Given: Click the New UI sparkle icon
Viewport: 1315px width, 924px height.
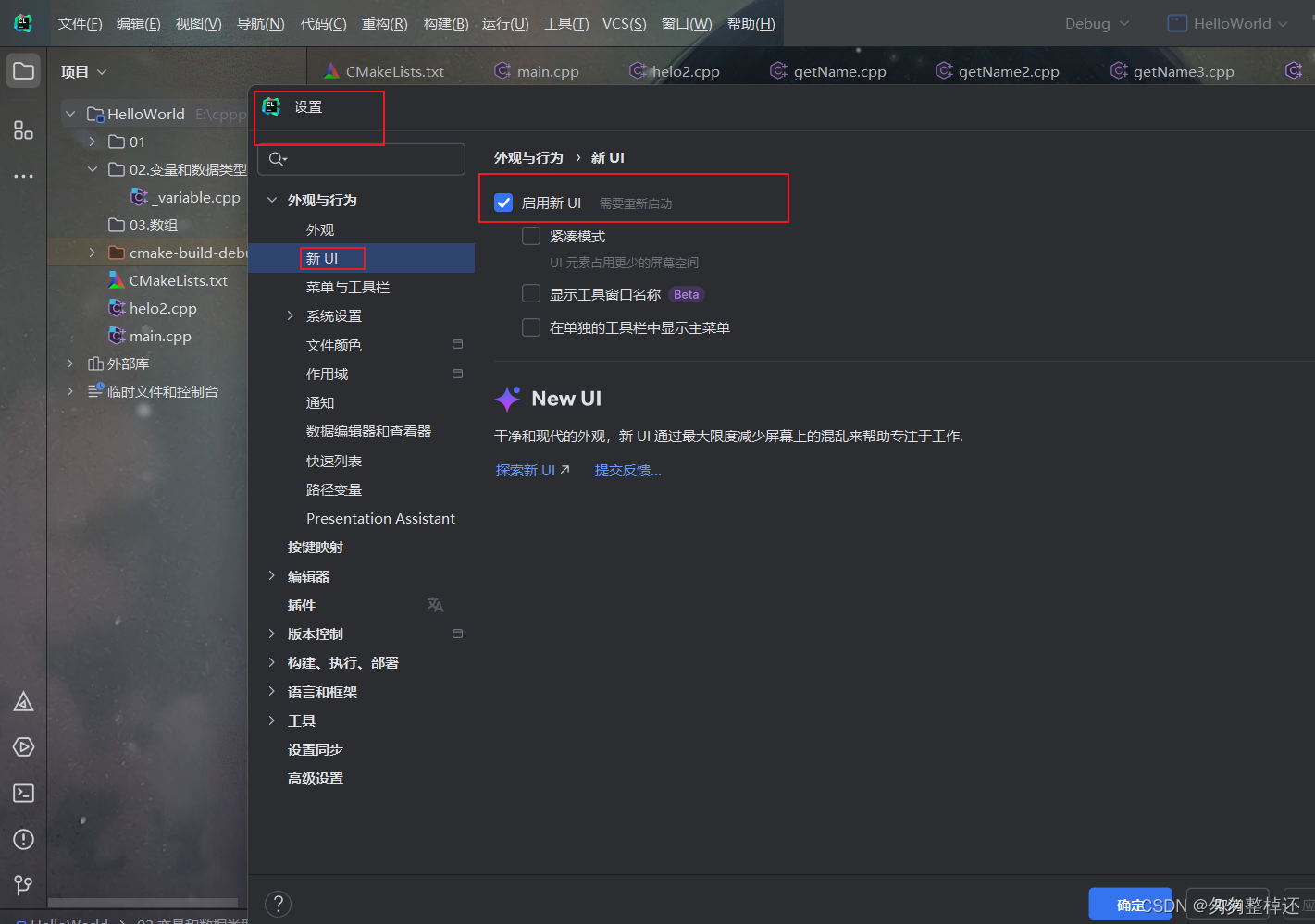Looking at the screenshot, I should click(507, 399).
